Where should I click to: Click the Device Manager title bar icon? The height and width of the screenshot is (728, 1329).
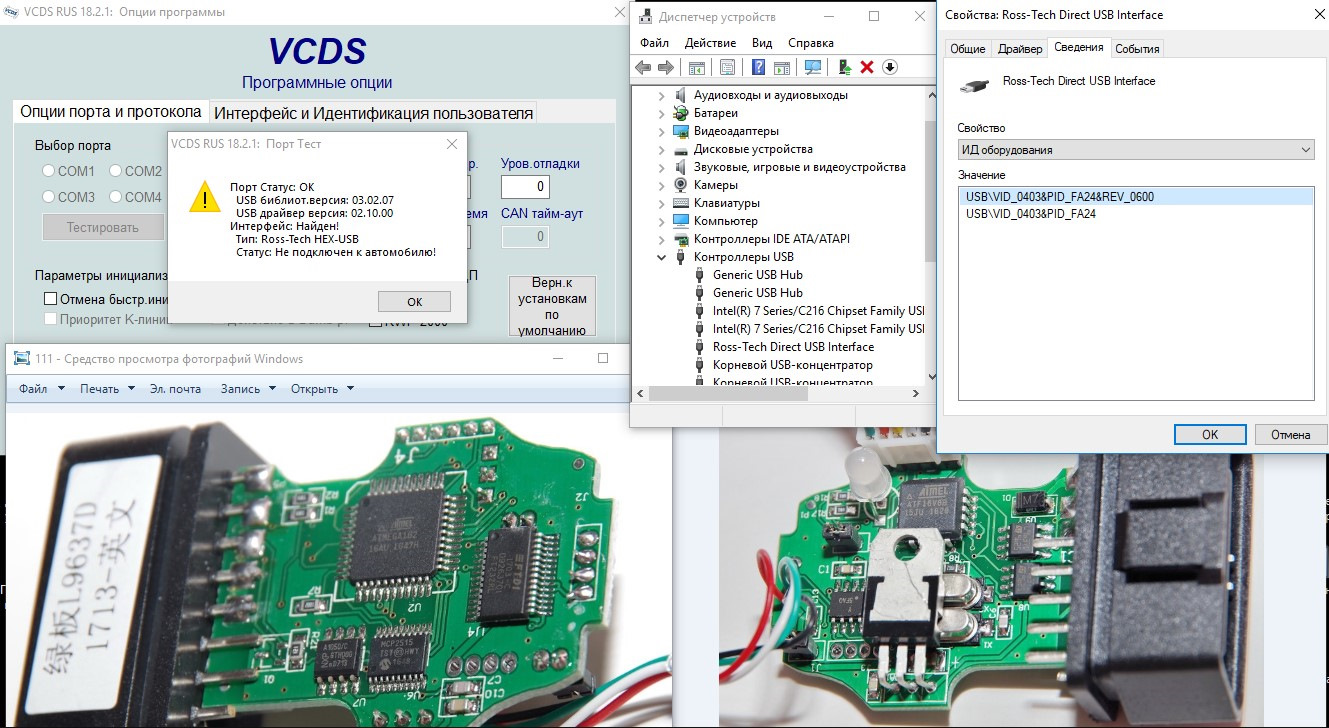645,17
